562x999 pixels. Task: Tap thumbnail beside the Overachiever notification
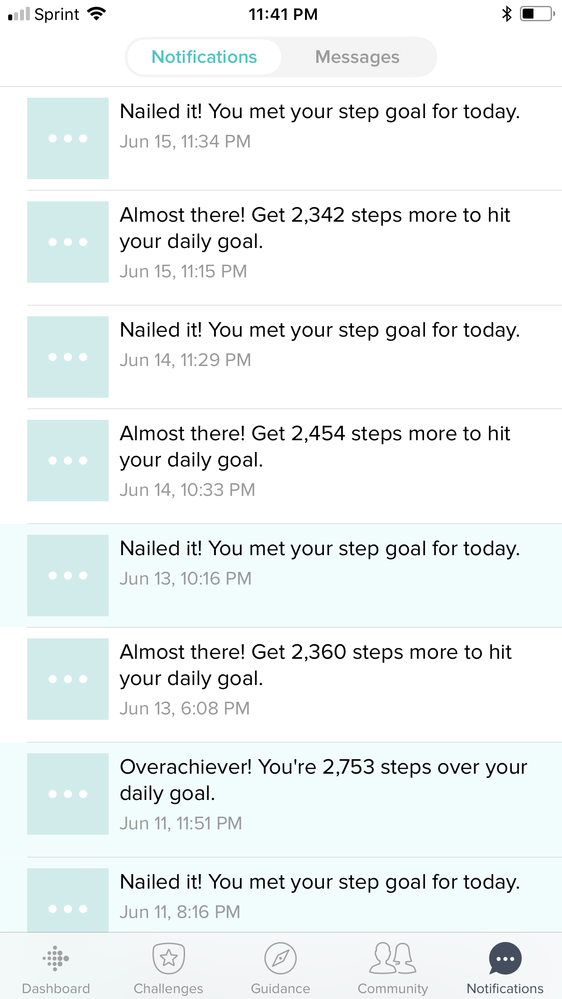pyautogui.click(x=68, y=794)
